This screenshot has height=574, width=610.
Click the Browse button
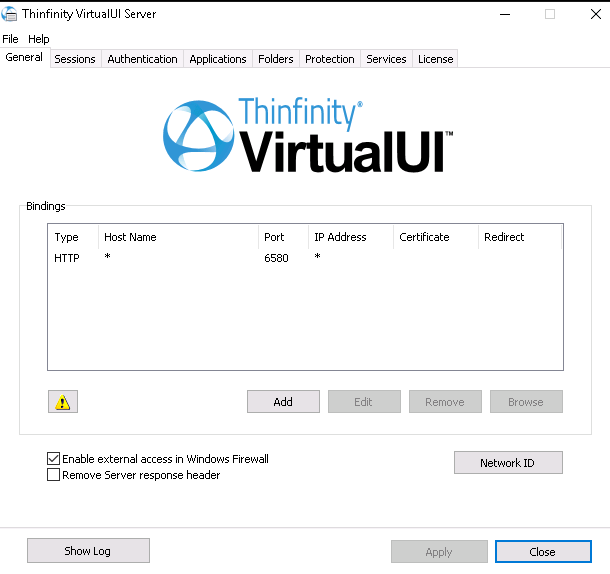tap(526, 401)
